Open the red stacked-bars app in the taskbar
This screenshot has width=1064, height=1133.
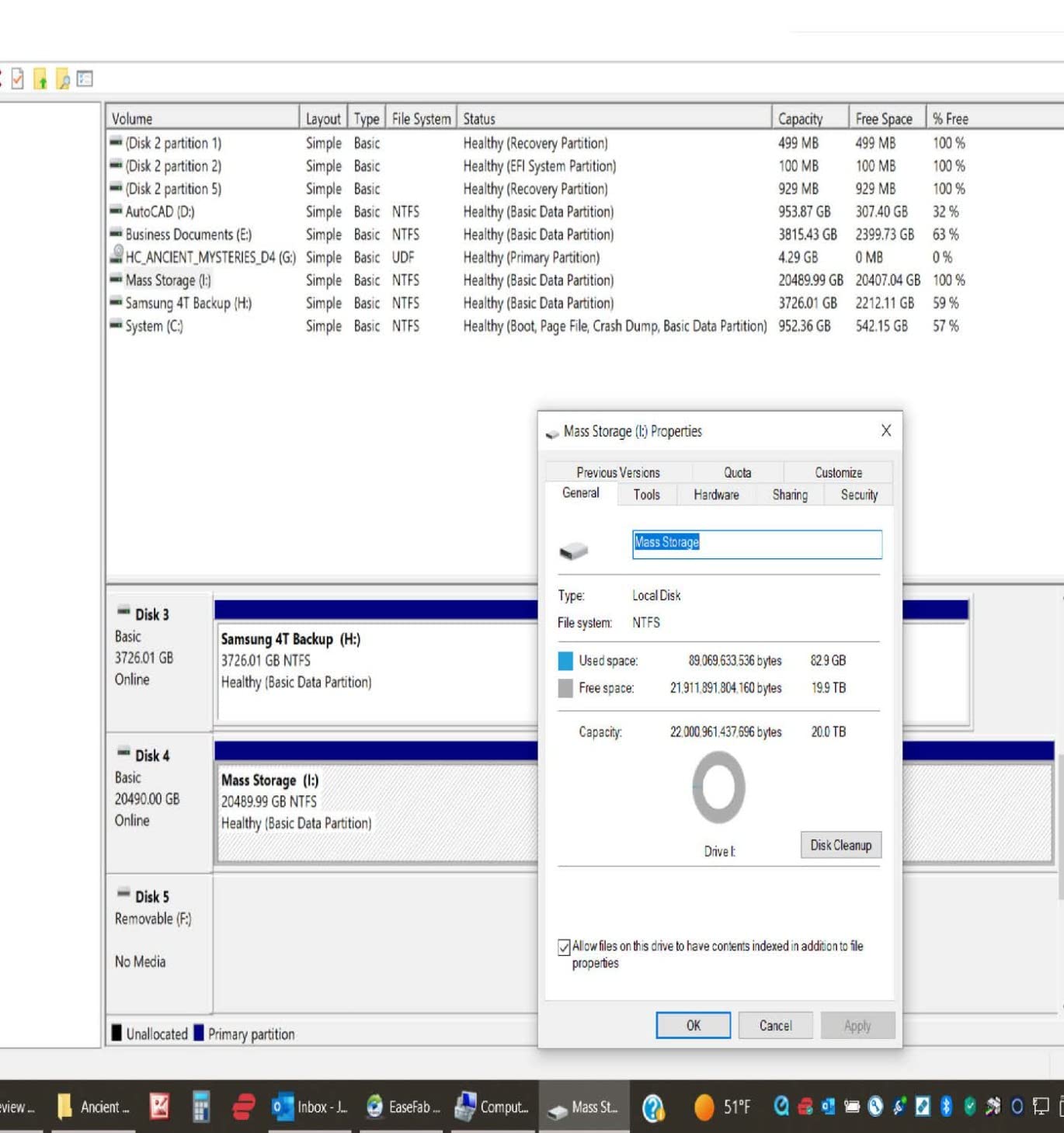pyautogui.click(x=244, y=1107)
